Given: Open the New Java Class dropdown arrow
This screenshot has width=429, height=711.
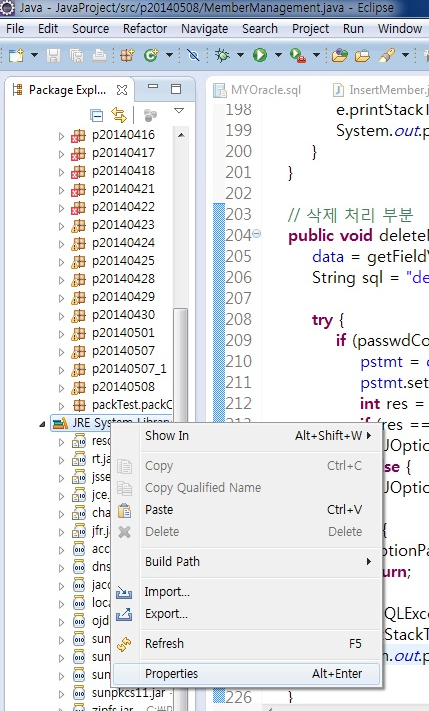Looking at the screenshot, I should 170,55.
